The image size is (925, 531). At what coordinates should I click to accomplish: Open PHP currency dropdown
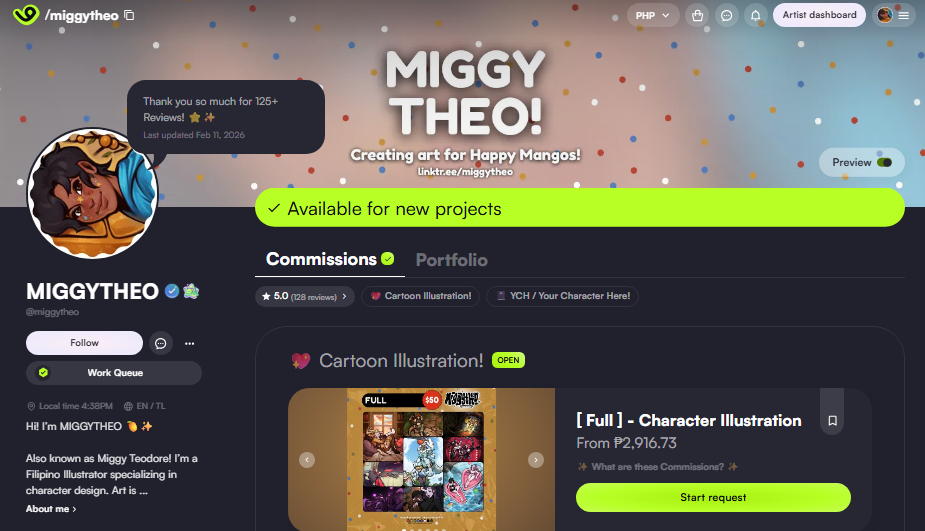[652, 15]
